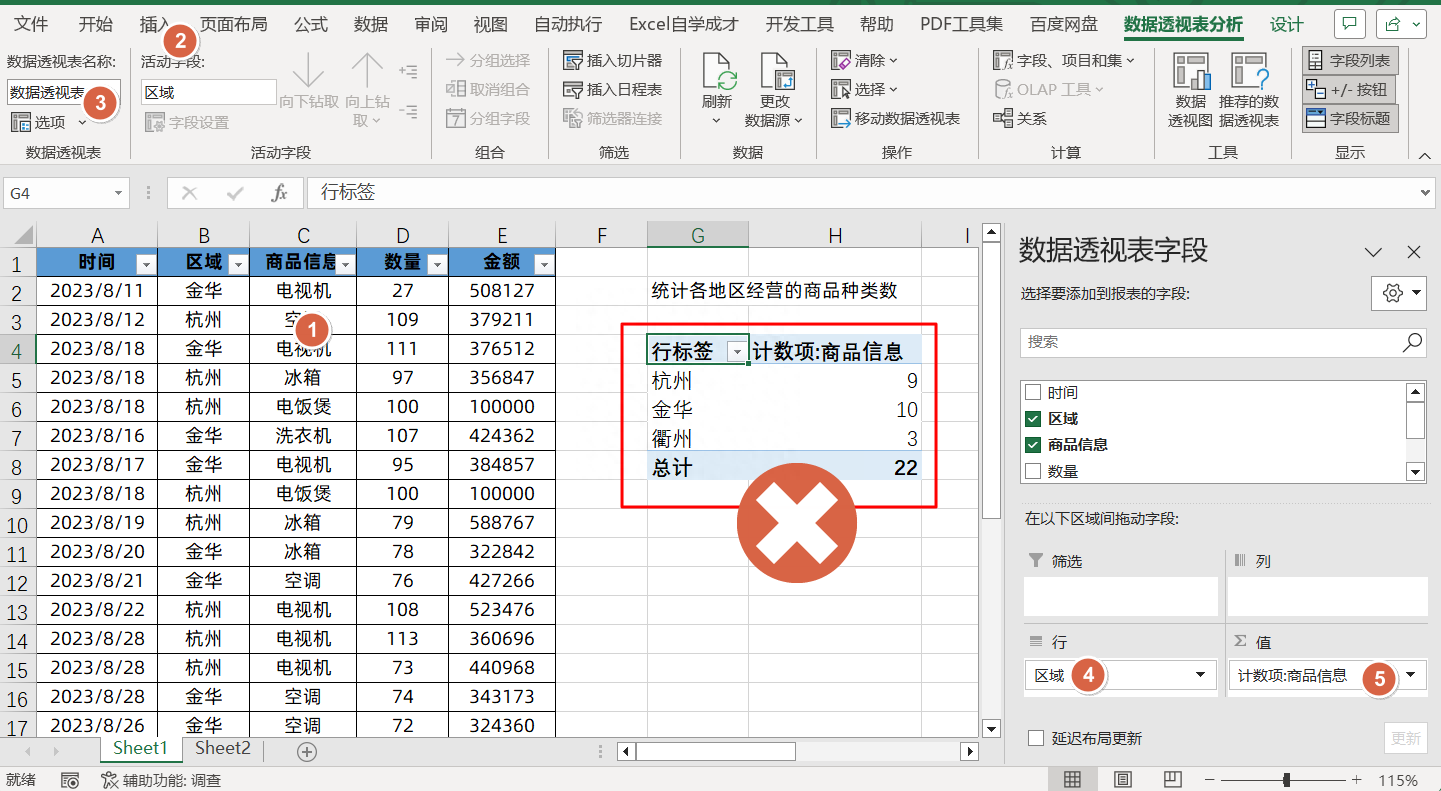This screenshot has height=791, width=1441.
Task: Click 选项 button under pivot table name
Action: (x=50, y=122)
